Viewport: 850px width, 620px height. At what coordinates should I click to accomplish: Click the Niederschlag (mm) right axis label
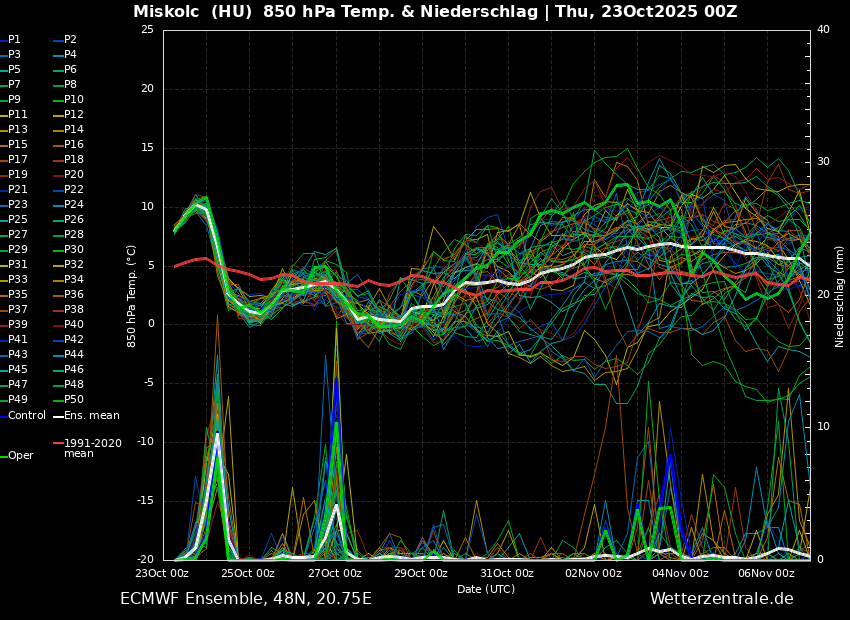pyautogui.click(x=840, y=296)
